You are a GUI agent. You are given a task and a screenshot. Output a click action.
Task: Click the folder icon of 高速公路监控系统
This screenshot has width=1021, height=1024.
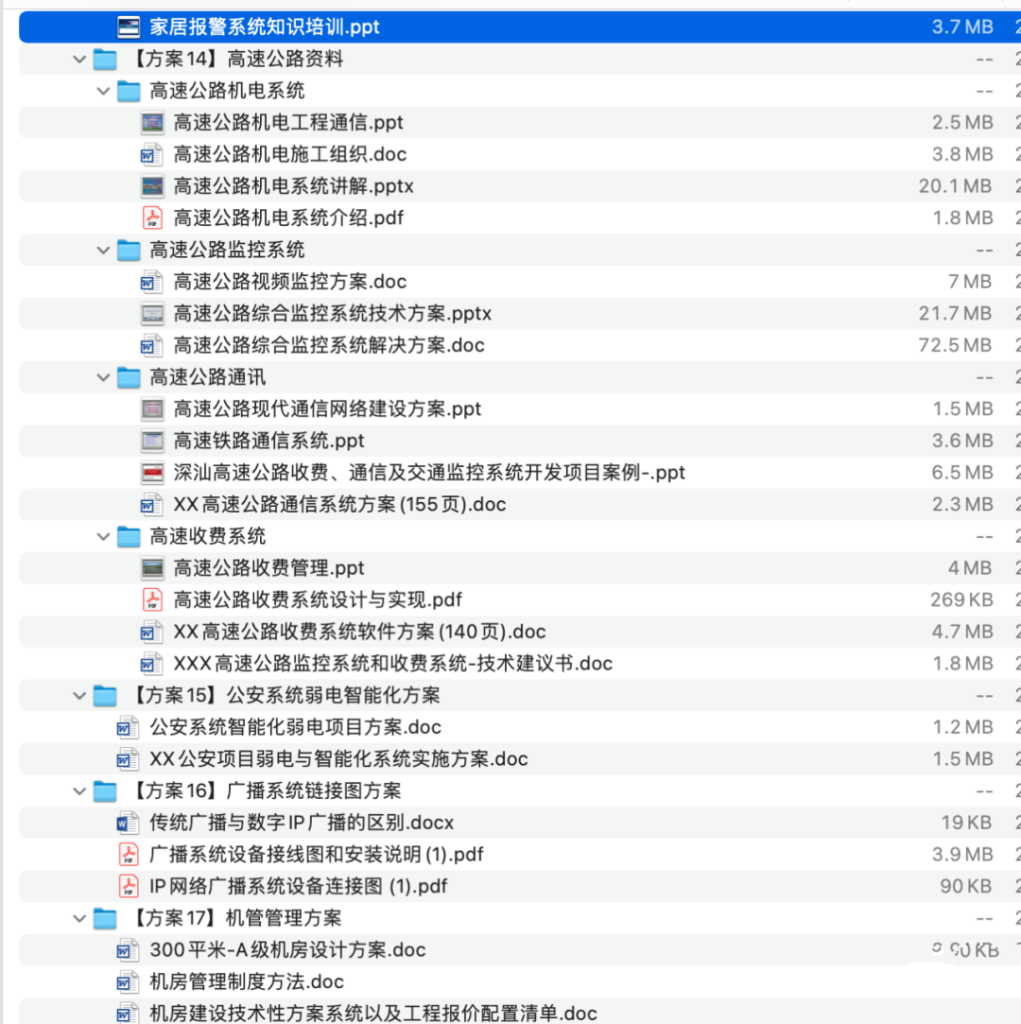(128, 249)
